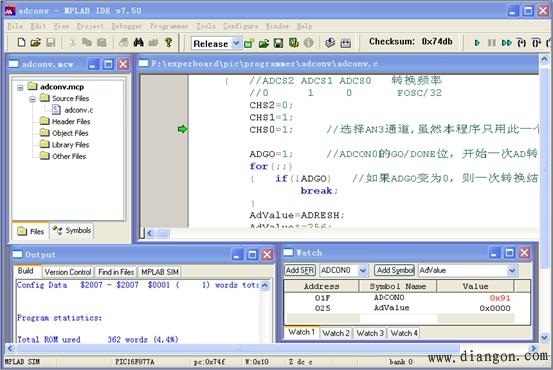
Task: Click the Run debugger play icon
Action: point(477,43)
